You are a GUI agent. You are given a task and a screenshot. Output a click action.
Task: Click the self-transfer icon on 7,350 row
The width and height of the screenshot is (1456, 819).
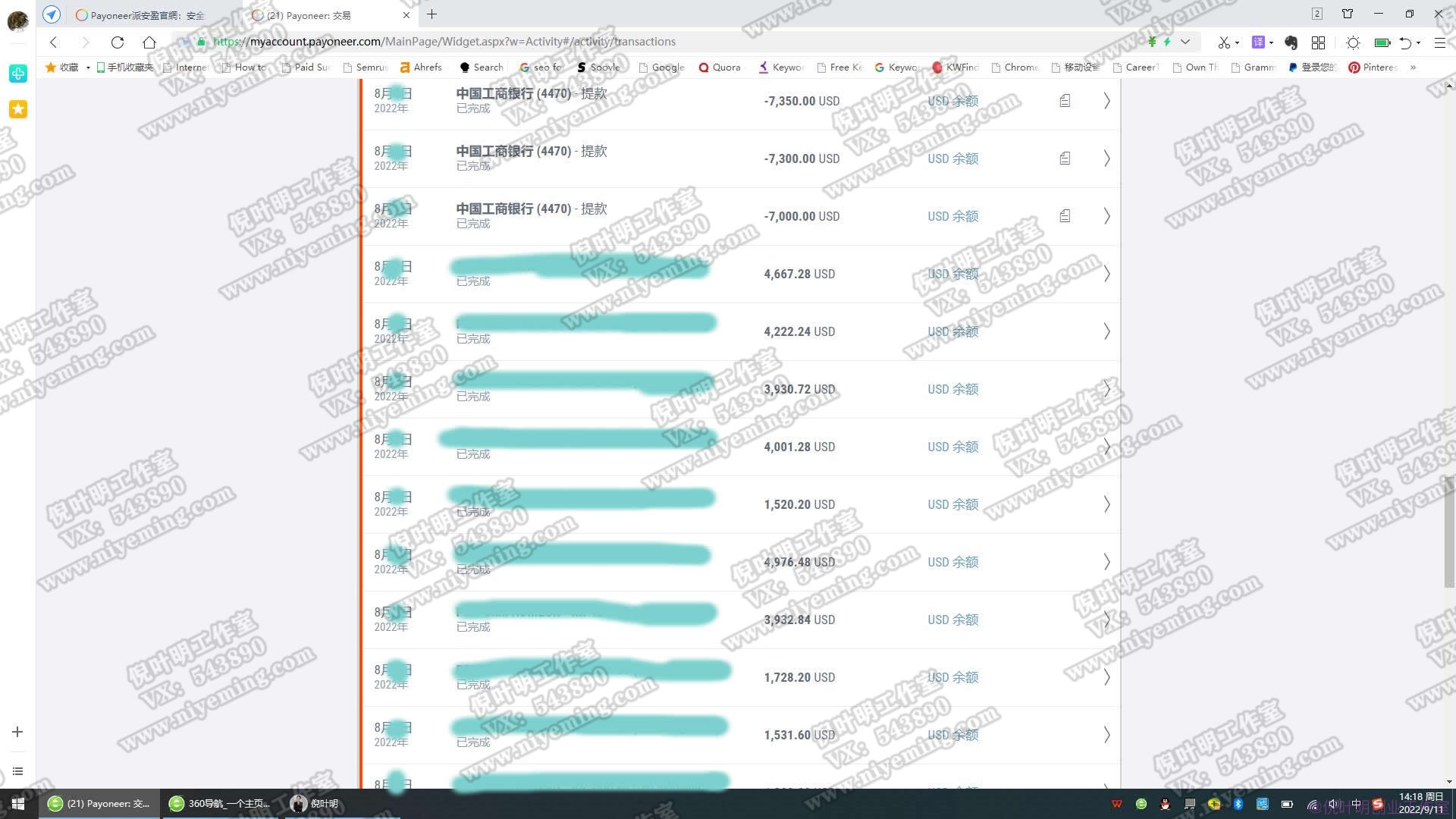1064,100
